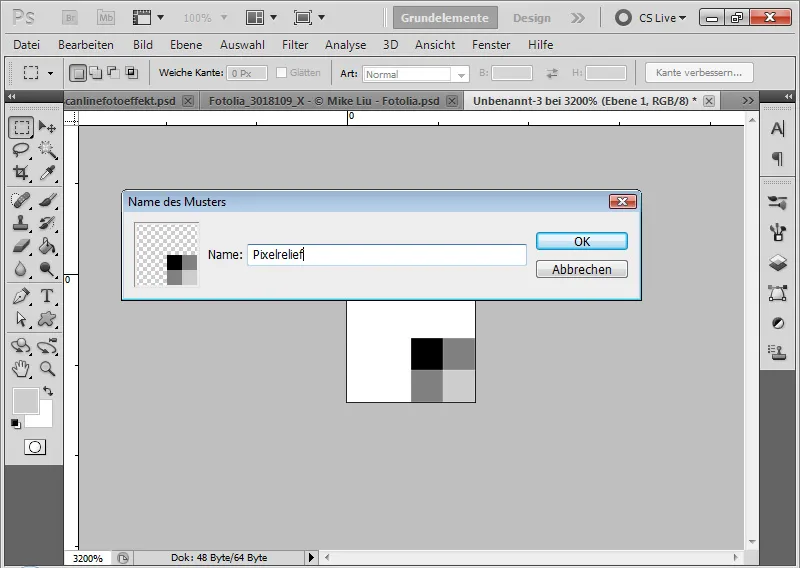Screen dimensions: 800x568
Task: Show hidden document tabs with double arrow
Action: click(748, 101)
